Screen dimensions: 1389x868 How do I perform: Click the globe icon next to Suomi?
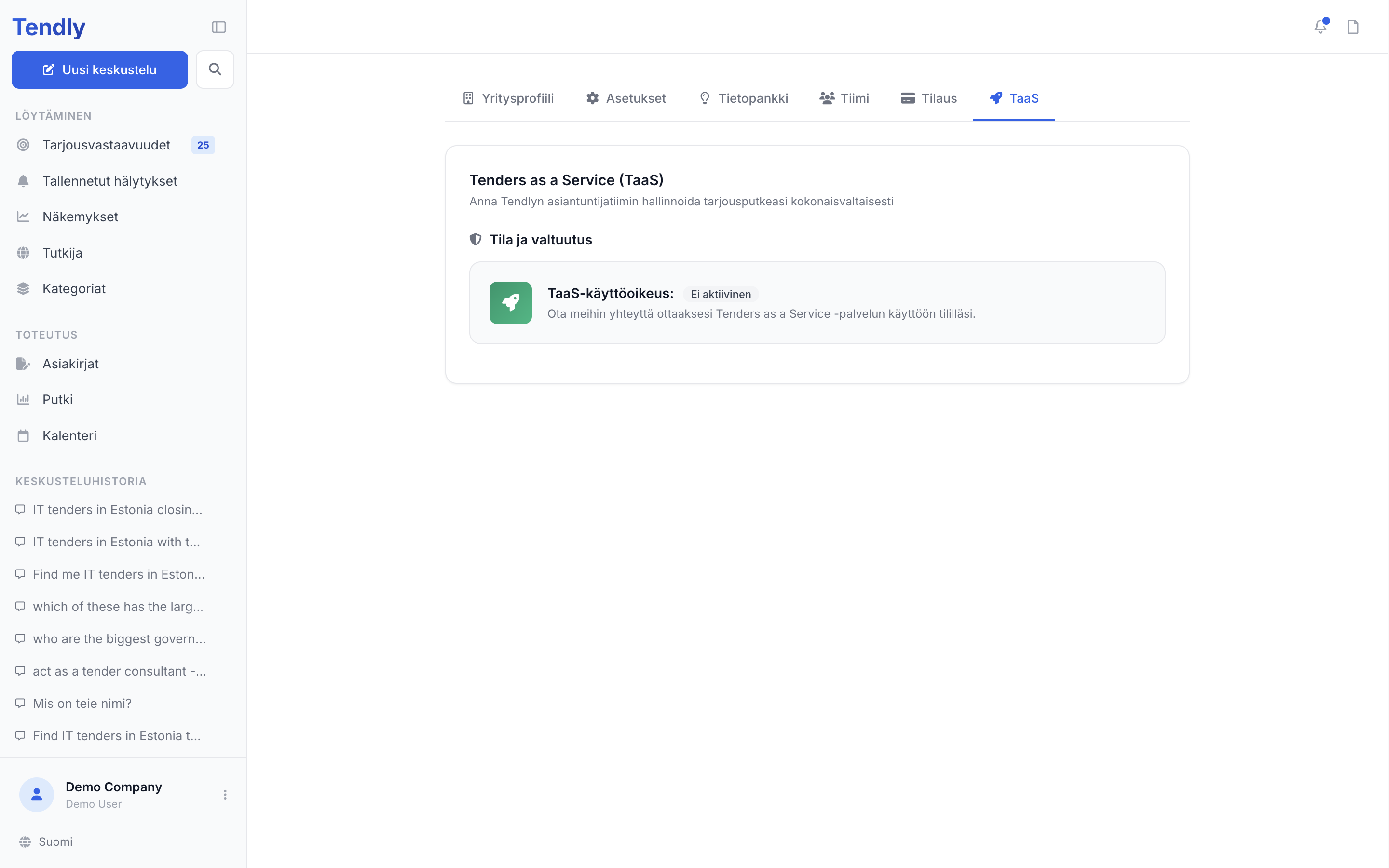(x=25, y=841)
